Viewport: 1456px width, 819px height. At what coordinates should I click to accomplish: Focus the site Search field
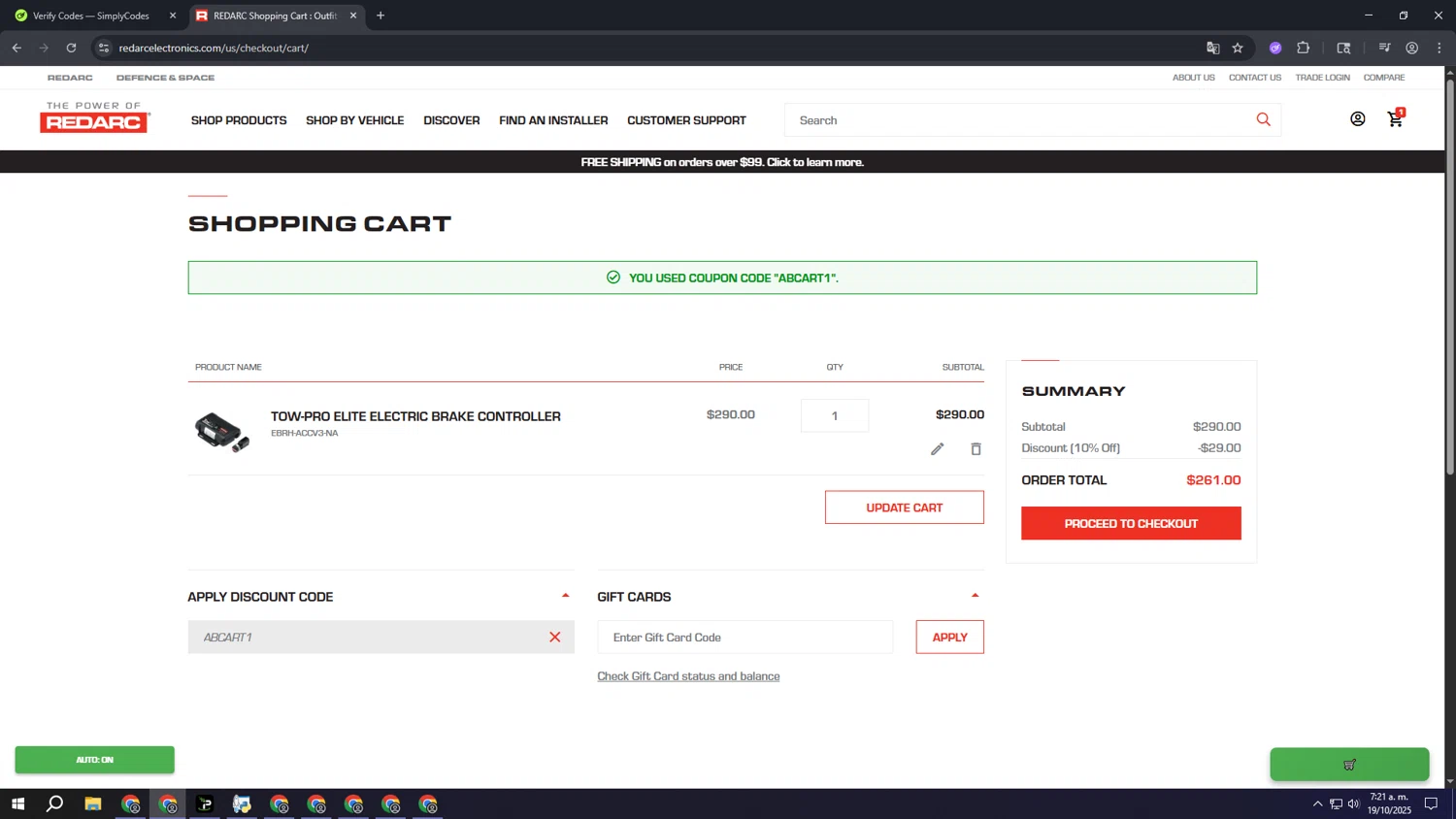tap(1019, 120)
